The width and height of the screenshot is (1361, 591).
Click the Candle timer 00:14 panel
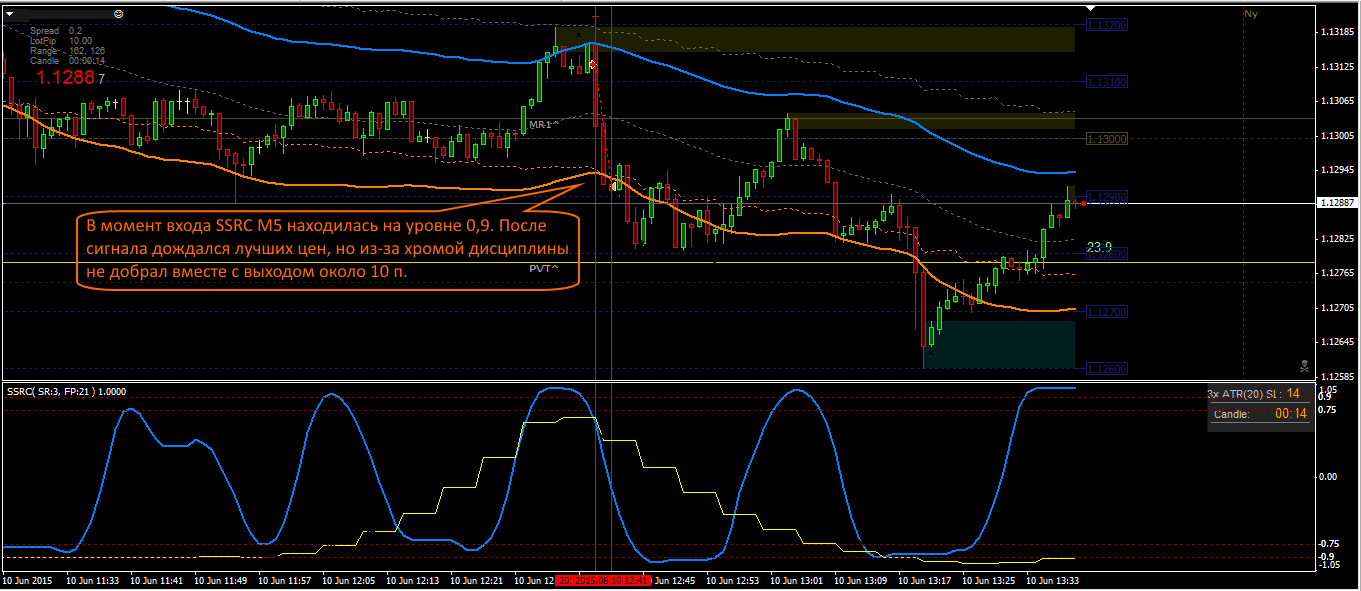1260,413
